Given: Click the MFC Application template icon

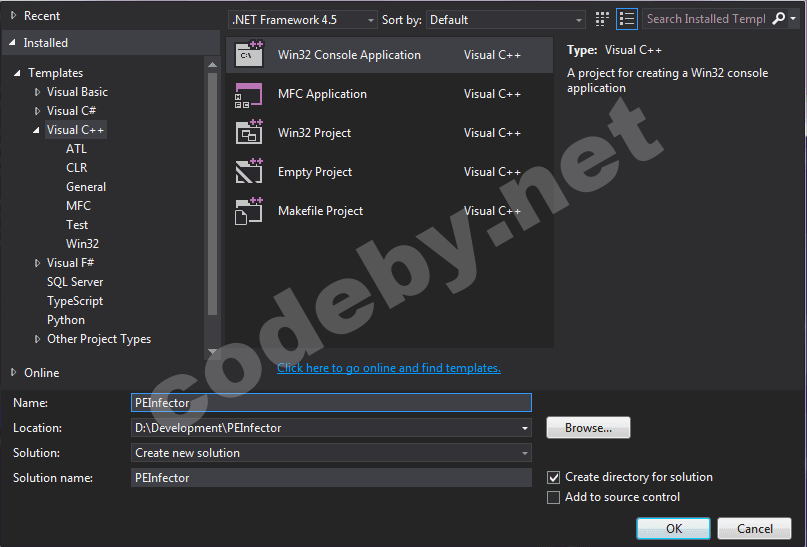Looking at the screenshot, I should coord(248,94).
